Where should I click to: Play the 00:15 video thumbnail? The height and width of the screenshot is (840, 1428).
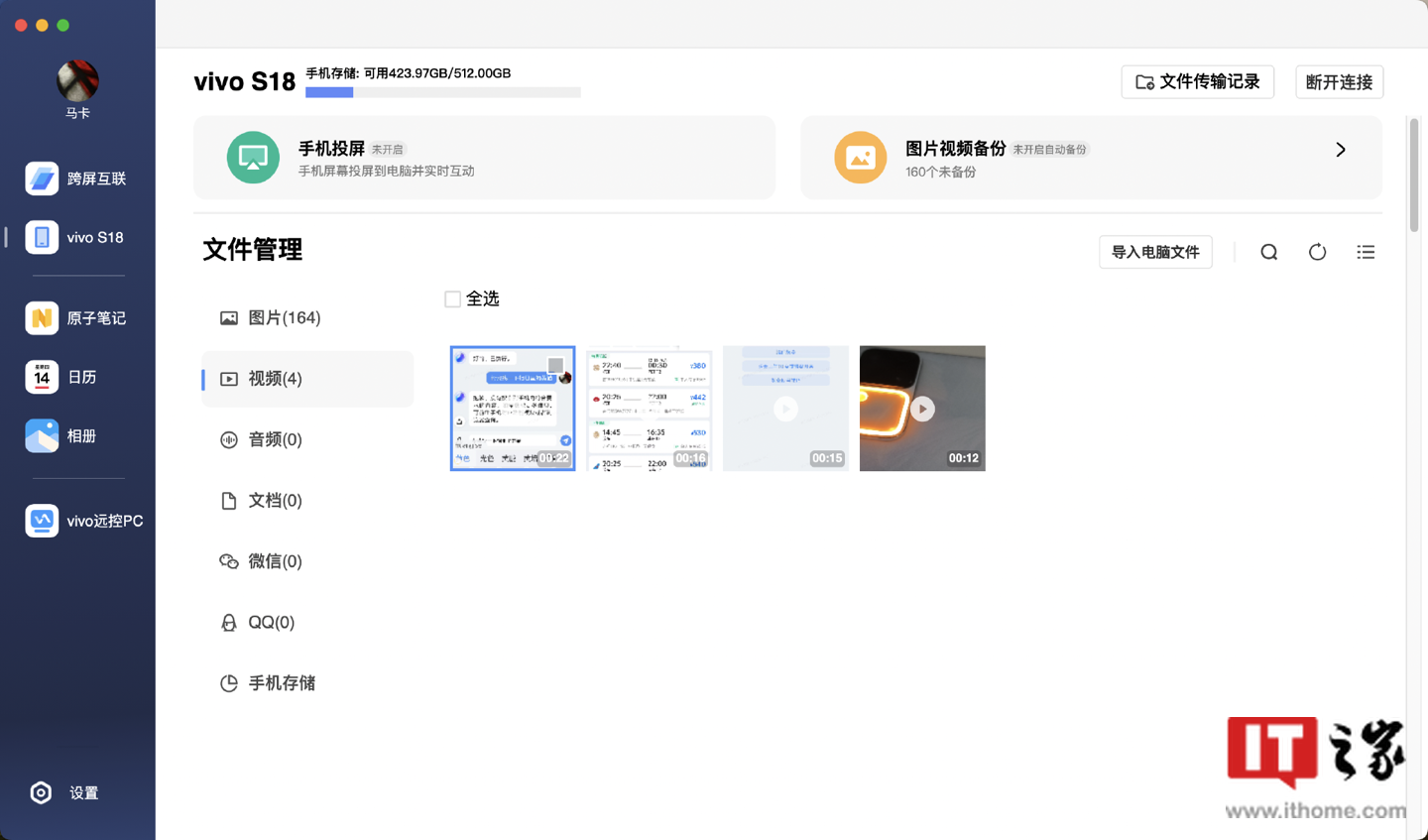pos(785,409)
